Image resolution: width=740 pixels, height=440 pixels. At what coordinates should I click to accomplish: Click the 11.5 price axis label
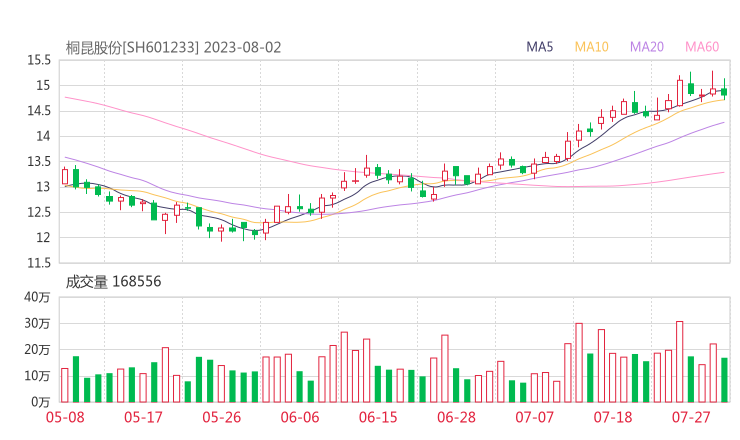39,263
